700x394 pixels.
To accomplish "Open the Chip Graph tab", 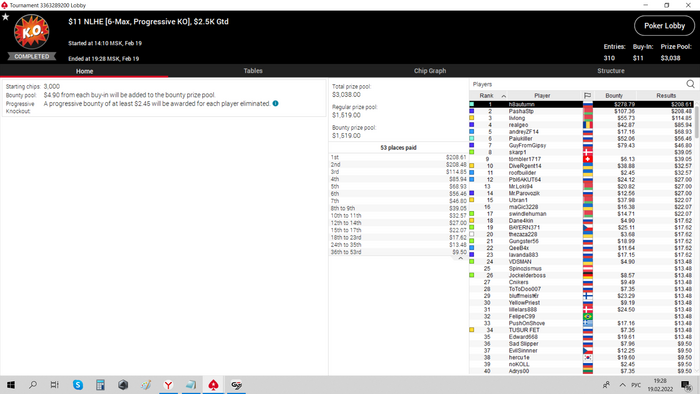I will pyautogui.click(x=429, y=71).
